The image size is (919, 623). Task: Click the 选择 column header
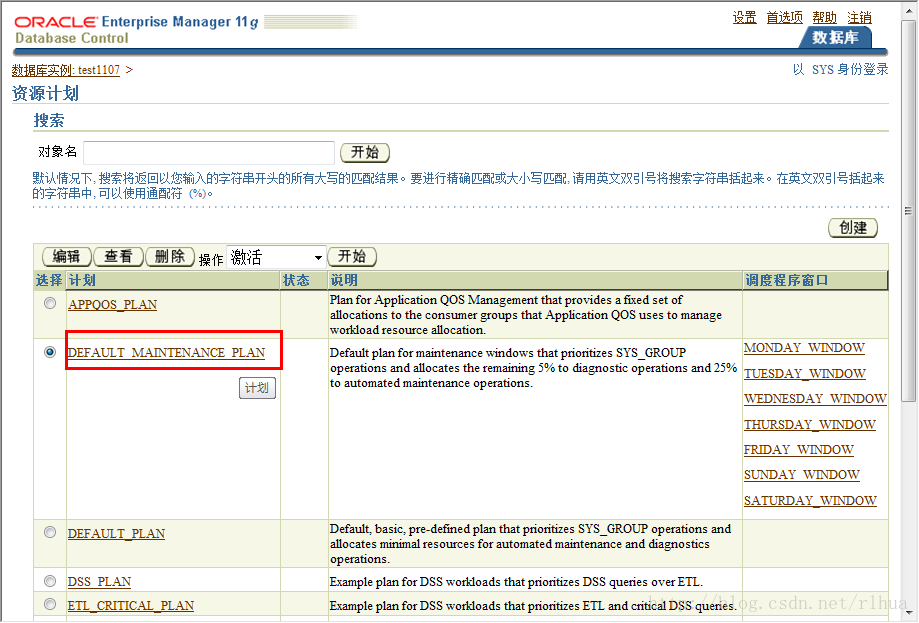click(x=49, y=280)
